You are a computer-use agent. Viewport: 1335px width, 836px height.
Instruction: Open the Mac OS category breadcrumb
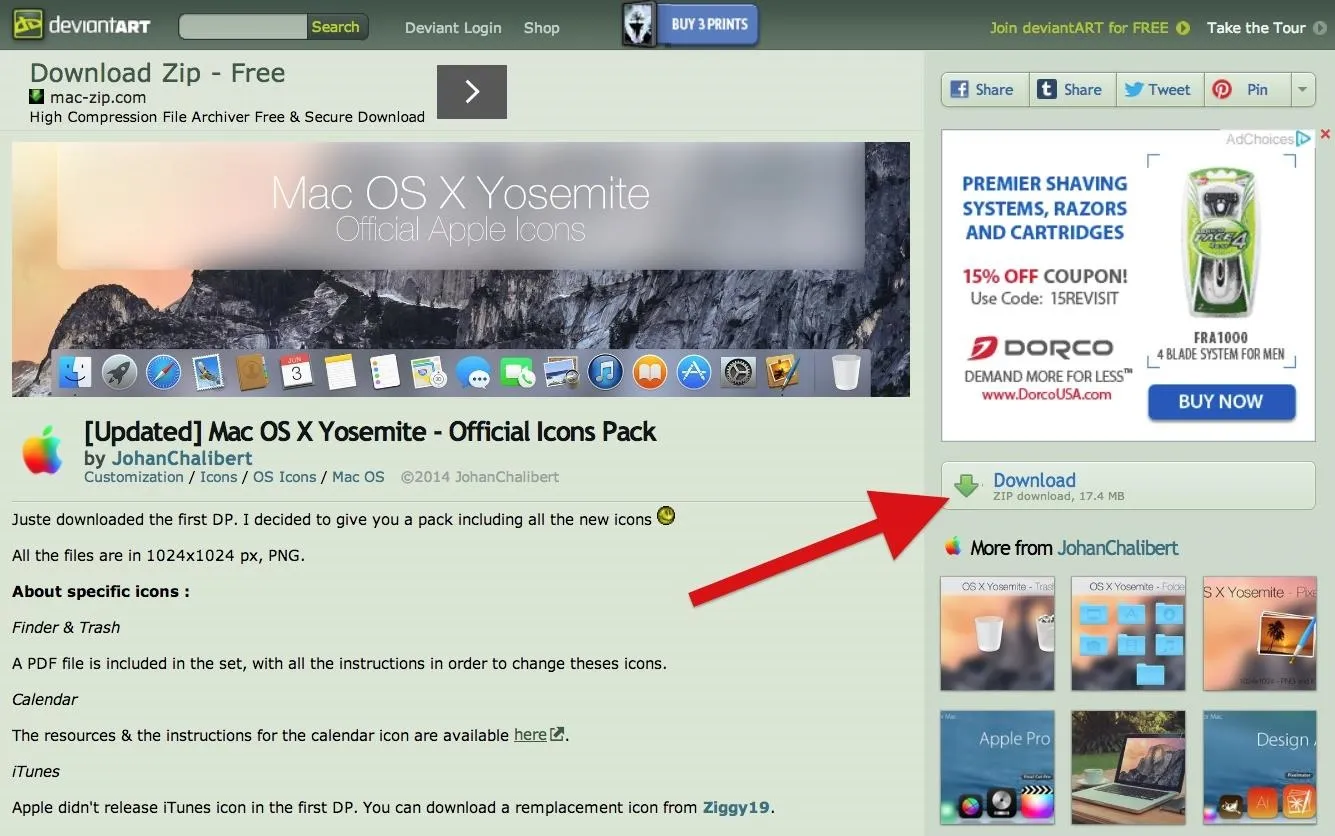358,477
